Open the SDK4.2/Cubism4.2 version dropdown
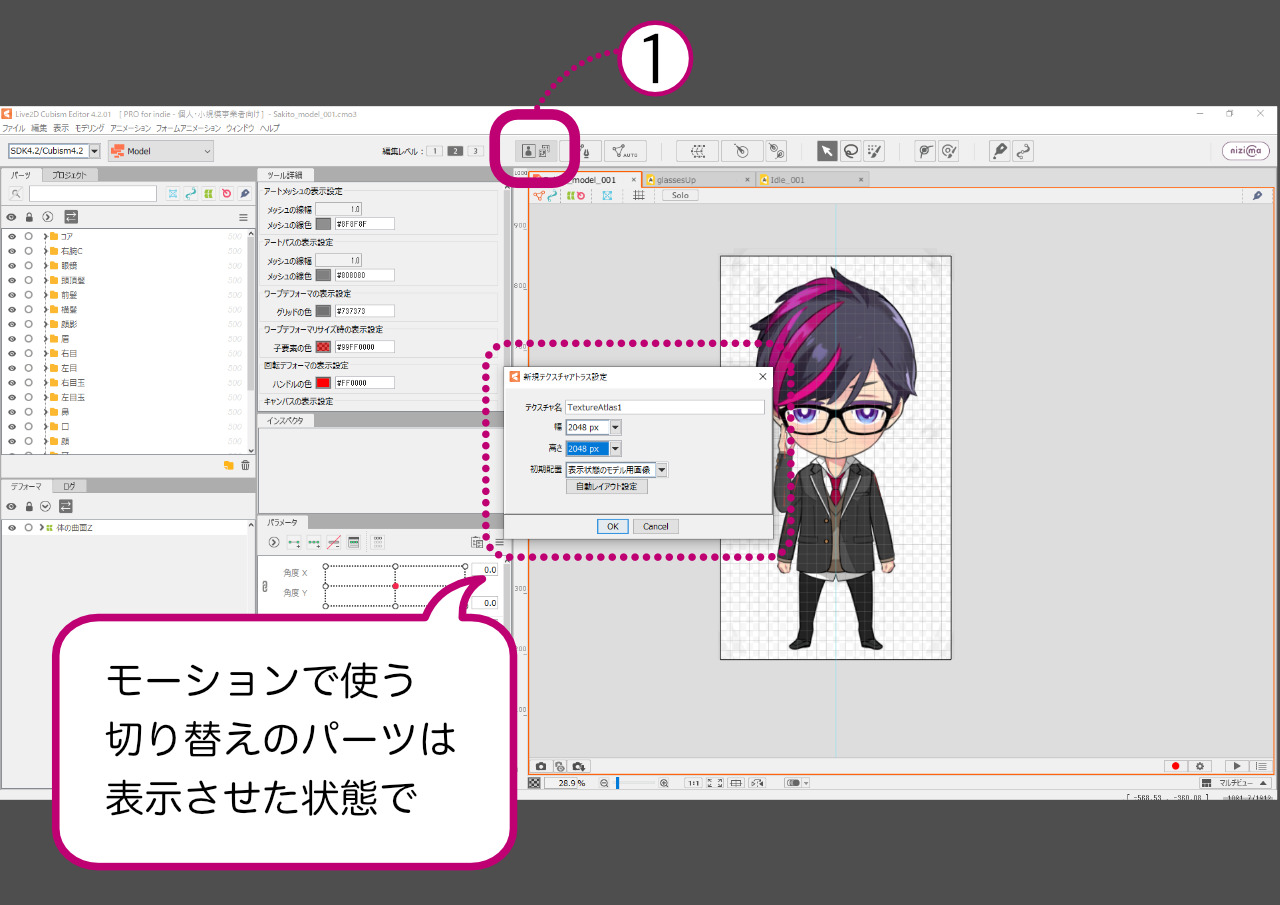This screenshot has width=1280, height=905. tap(54, 151)
